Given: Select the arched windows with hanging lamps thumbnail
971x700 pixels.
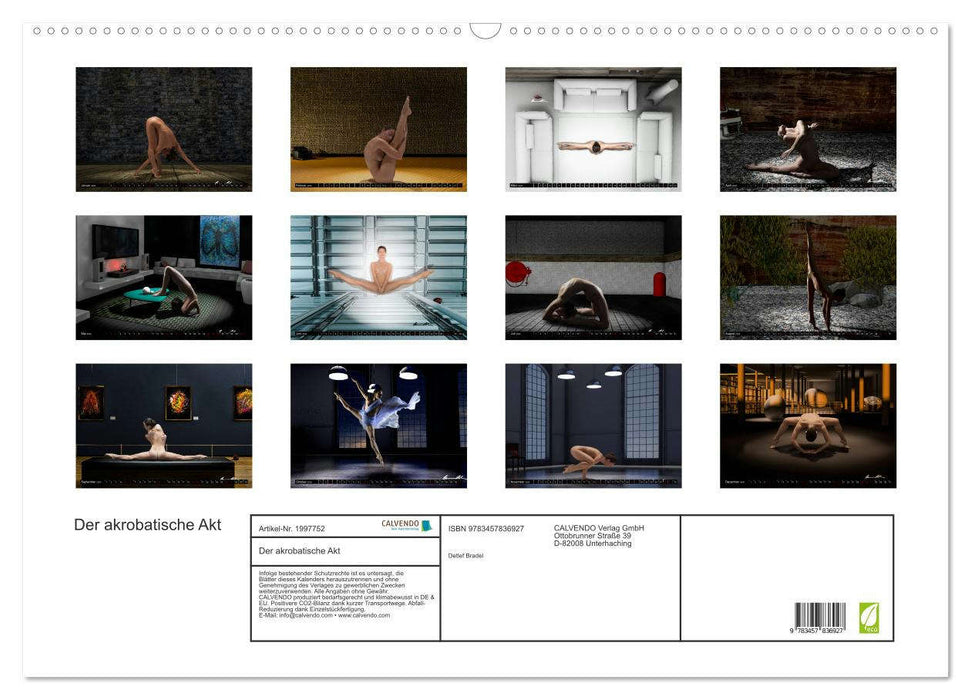Looking at the screenshot, I should click(x=593, y=425).
